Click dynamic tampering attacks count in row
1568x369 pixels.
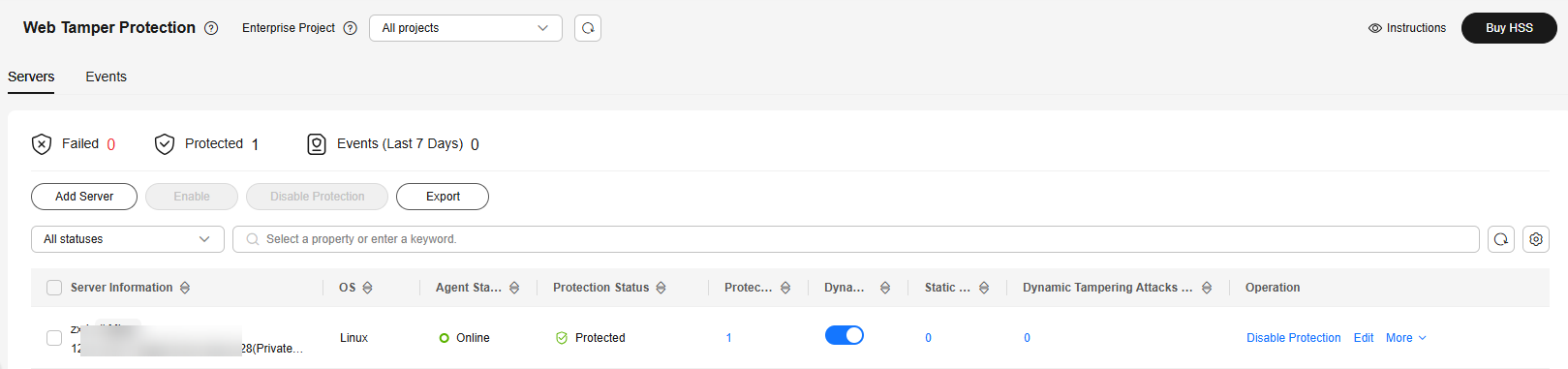1027,338
